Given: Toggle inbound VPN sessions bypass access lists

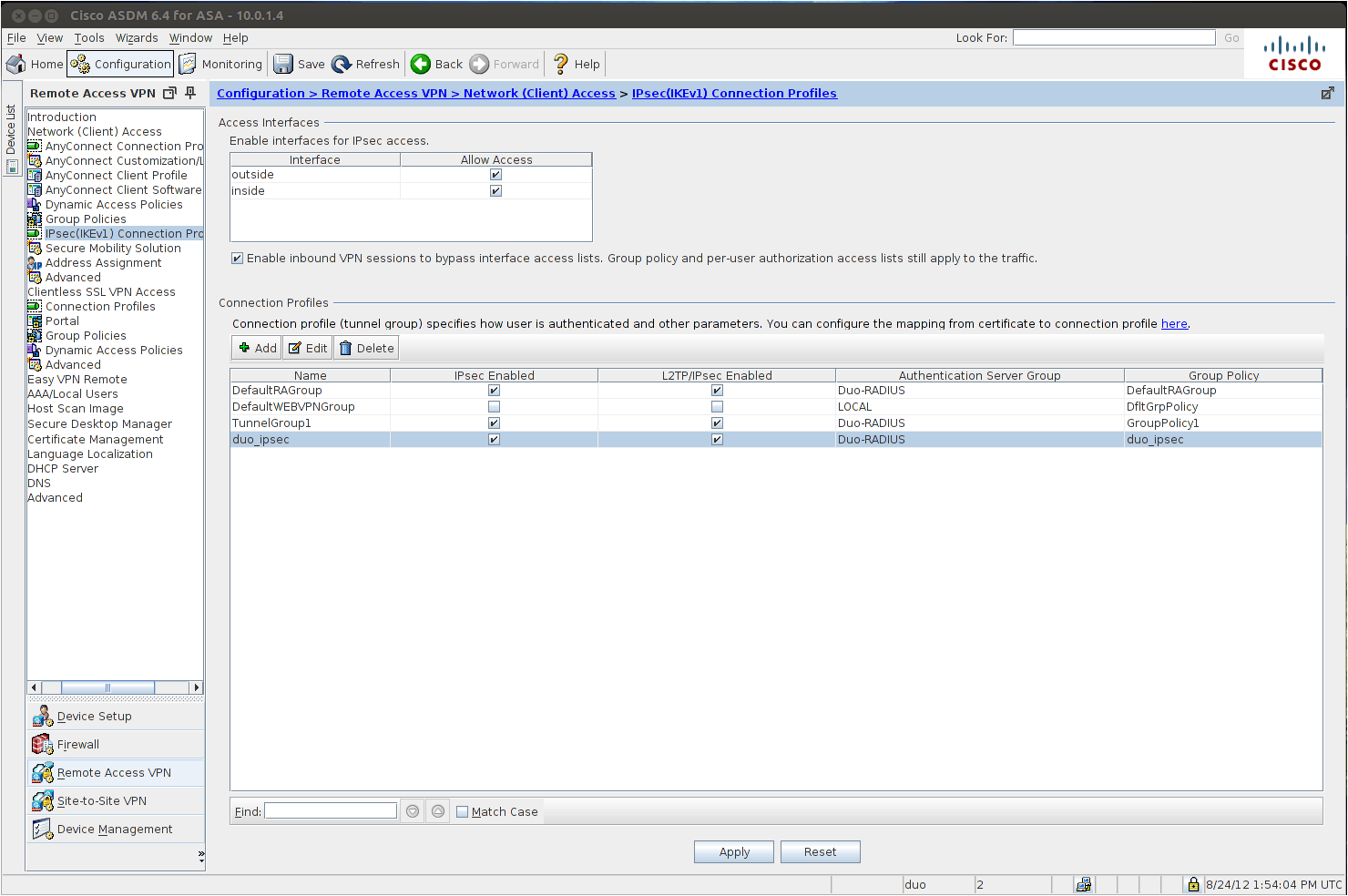Looking at the screenshot, I should click(x=236, y=258).
